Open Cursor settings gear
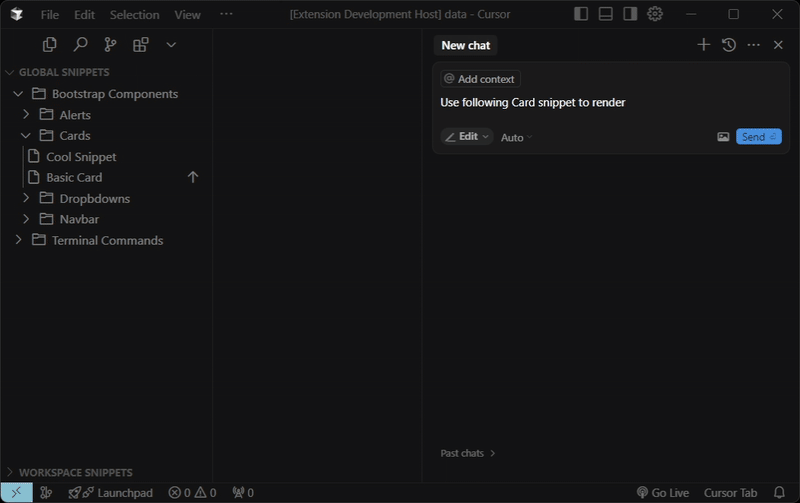 [655, 14]
